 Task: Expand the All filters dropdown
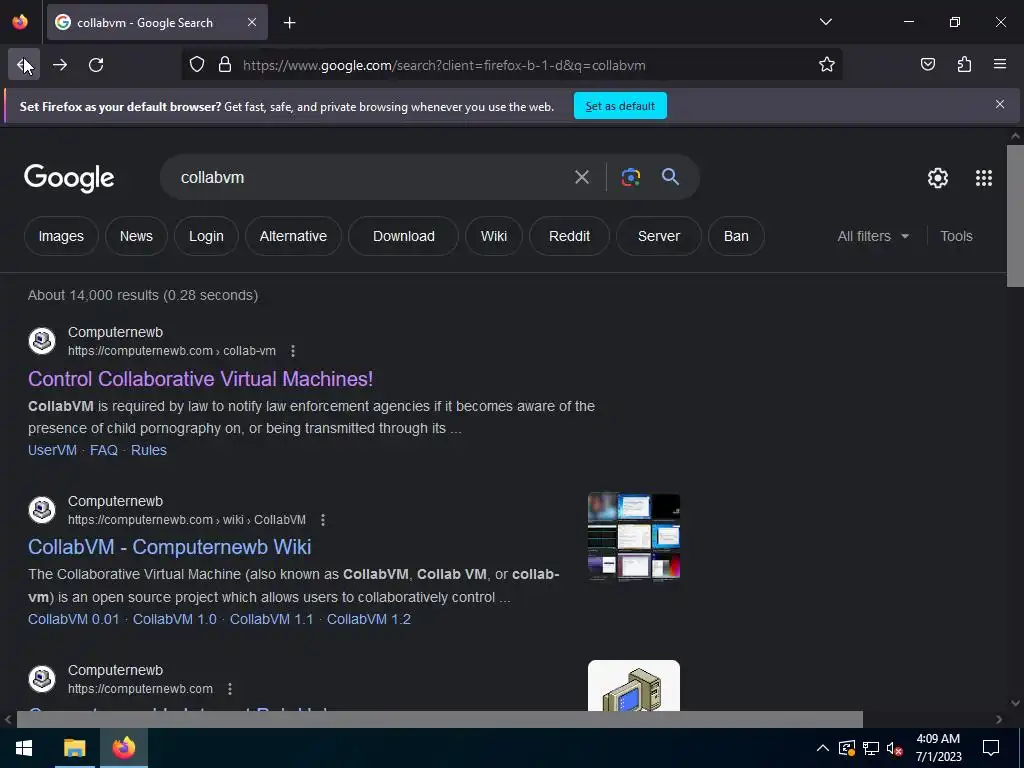click(873, 236)
